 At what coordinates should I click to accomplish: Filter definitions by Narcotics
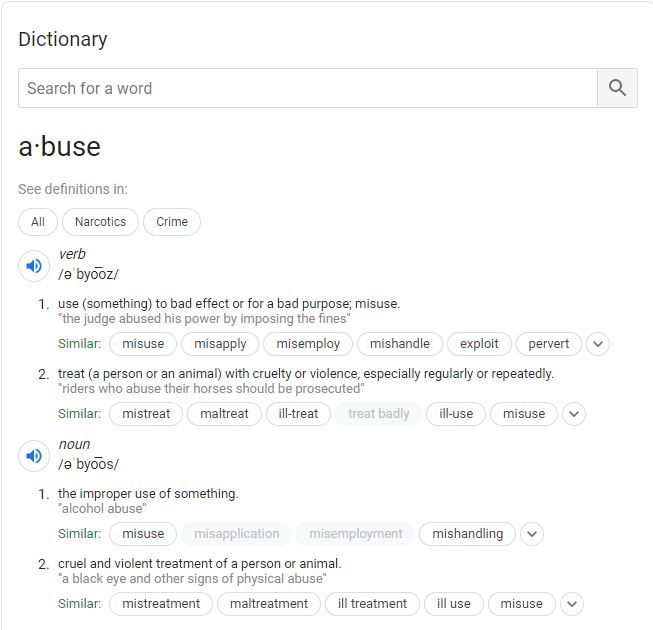100,222
